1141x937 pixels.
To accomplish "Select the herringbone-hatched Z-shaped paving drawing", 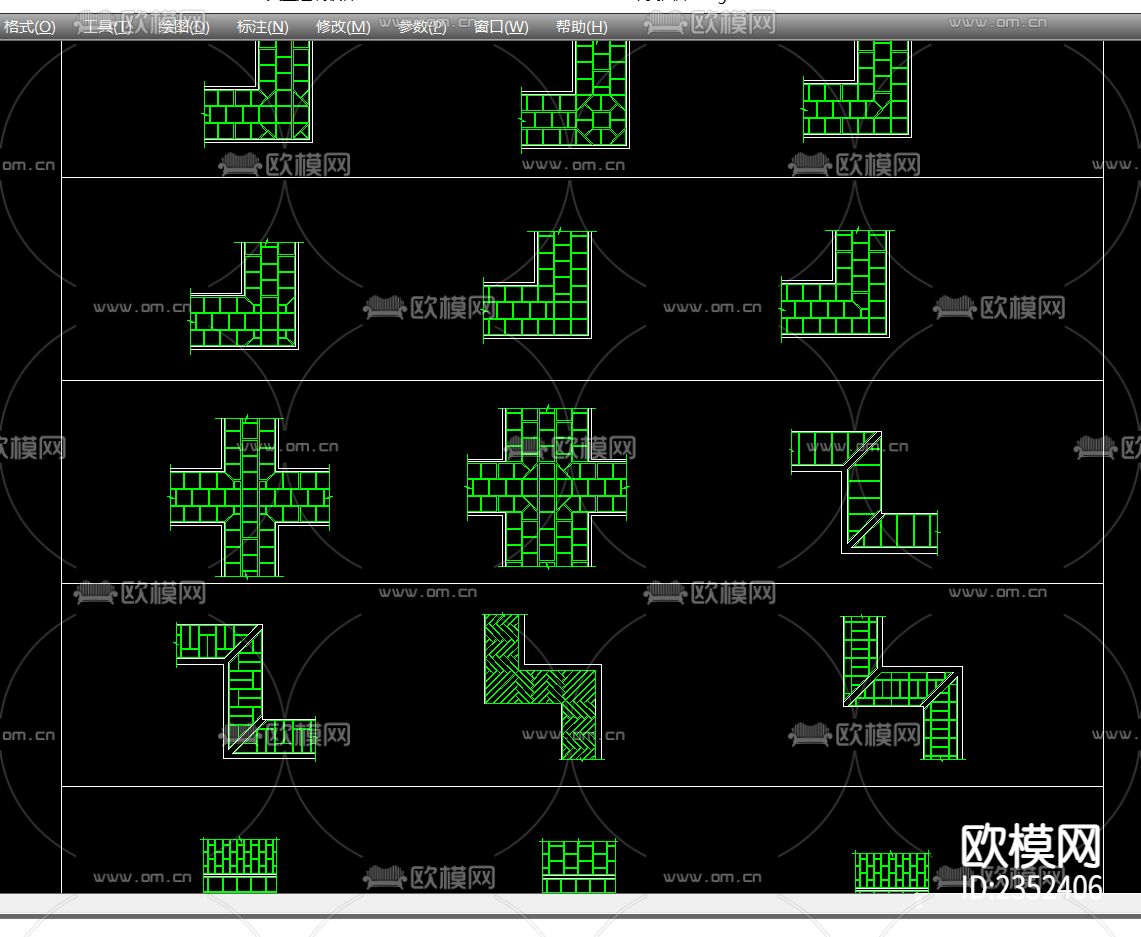I will [x=543, y=687].
